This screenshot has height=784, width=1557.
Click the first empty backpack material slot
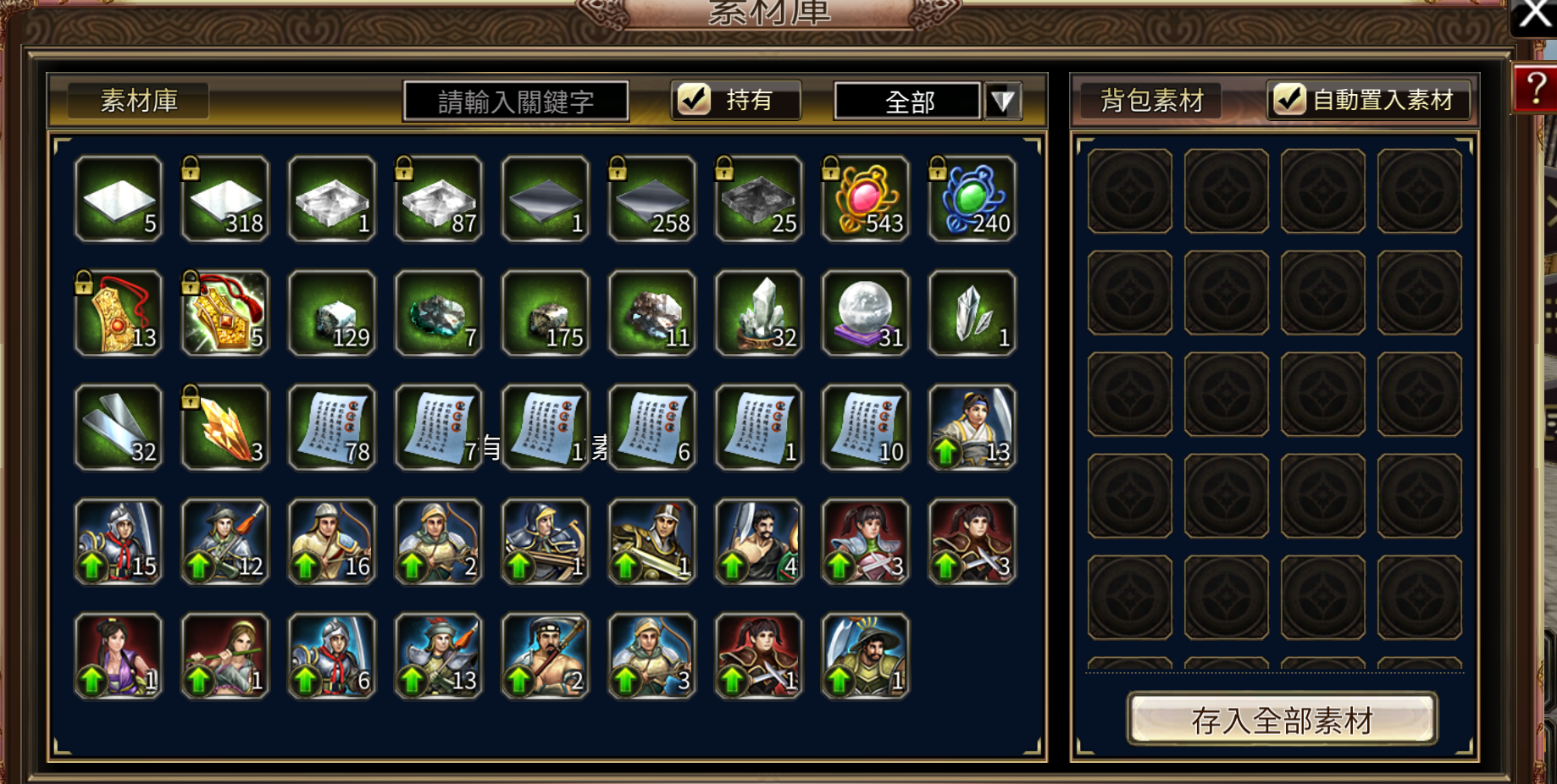1130,191
